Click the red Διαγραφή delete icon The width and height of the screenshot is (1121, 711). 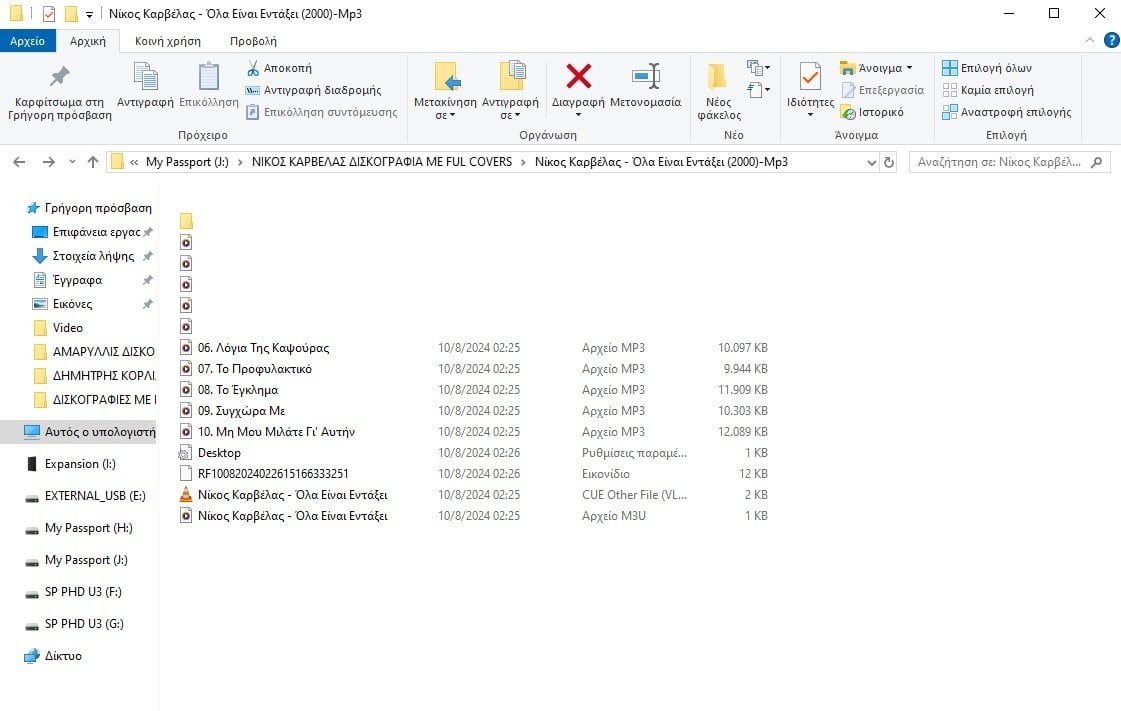578,76
